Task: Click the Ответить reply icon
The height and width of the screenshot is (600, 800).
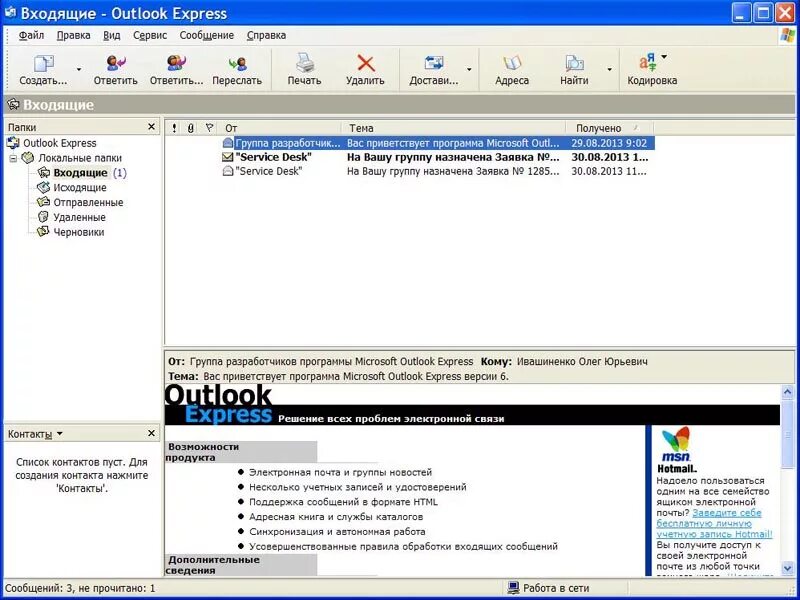Action: (x=116, y=64)
